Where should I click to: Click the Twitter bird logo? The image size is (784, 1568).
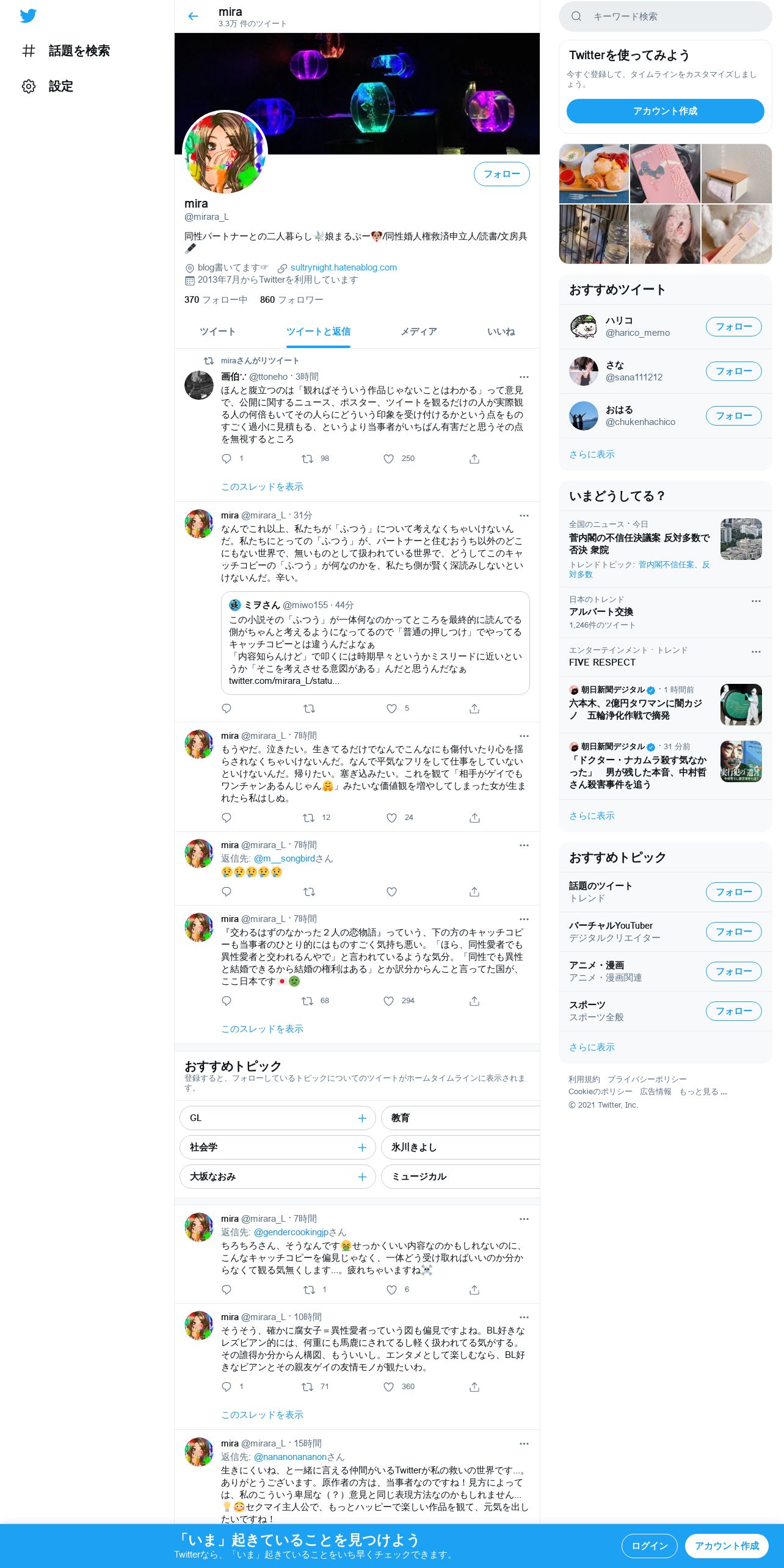pos(28,16)
